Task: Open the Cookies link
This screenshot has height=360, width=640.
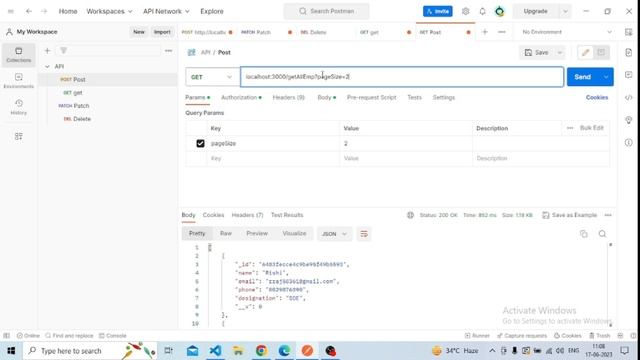Action: click(597, 98)
